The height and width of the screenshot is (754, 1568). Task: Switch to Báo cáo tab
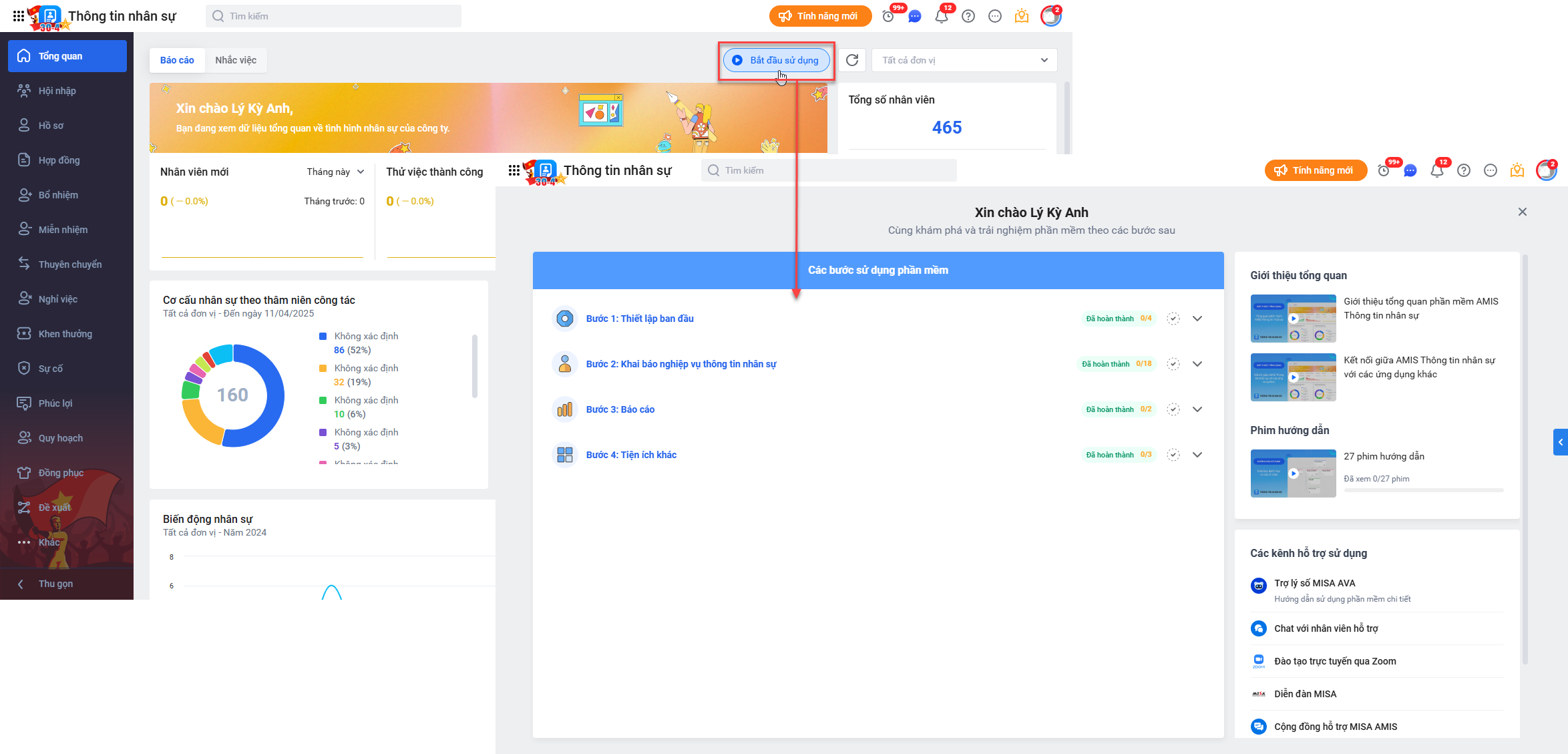tap(177, 60)
